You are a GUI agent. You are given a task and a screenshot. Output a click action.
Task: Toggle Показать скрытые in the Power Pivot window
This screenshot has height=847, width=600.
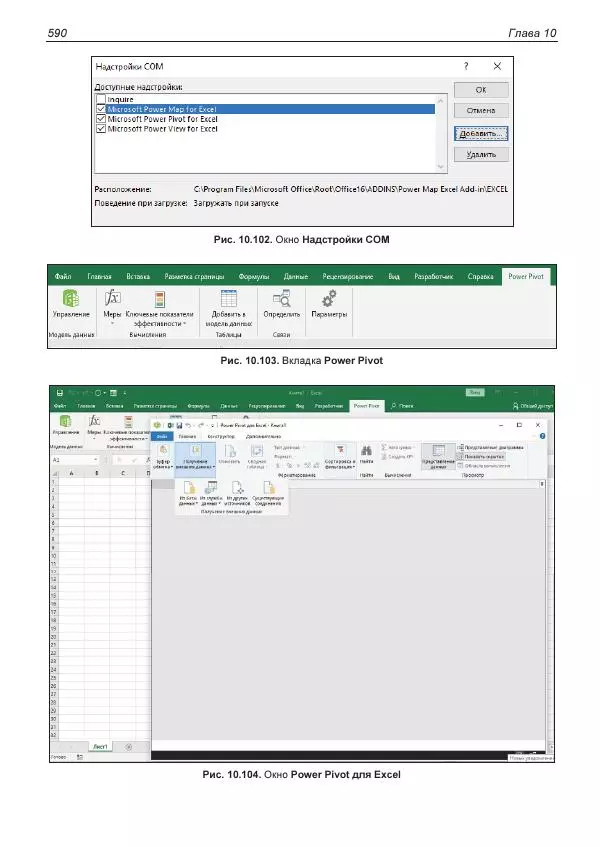(x=481, y=456)
